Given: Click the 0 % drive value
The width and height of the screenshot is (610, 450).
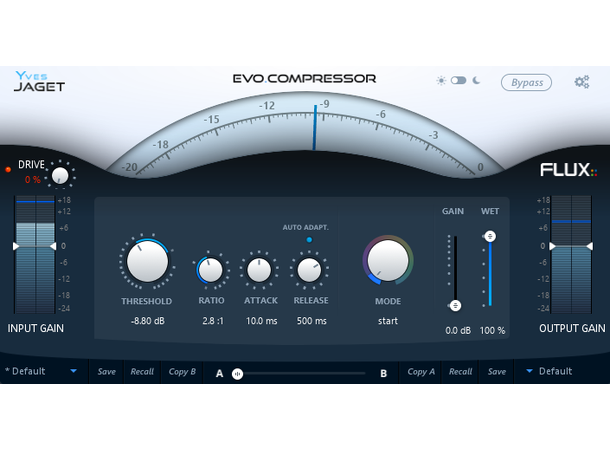Looking at the screenshot, I should (33, 180).
